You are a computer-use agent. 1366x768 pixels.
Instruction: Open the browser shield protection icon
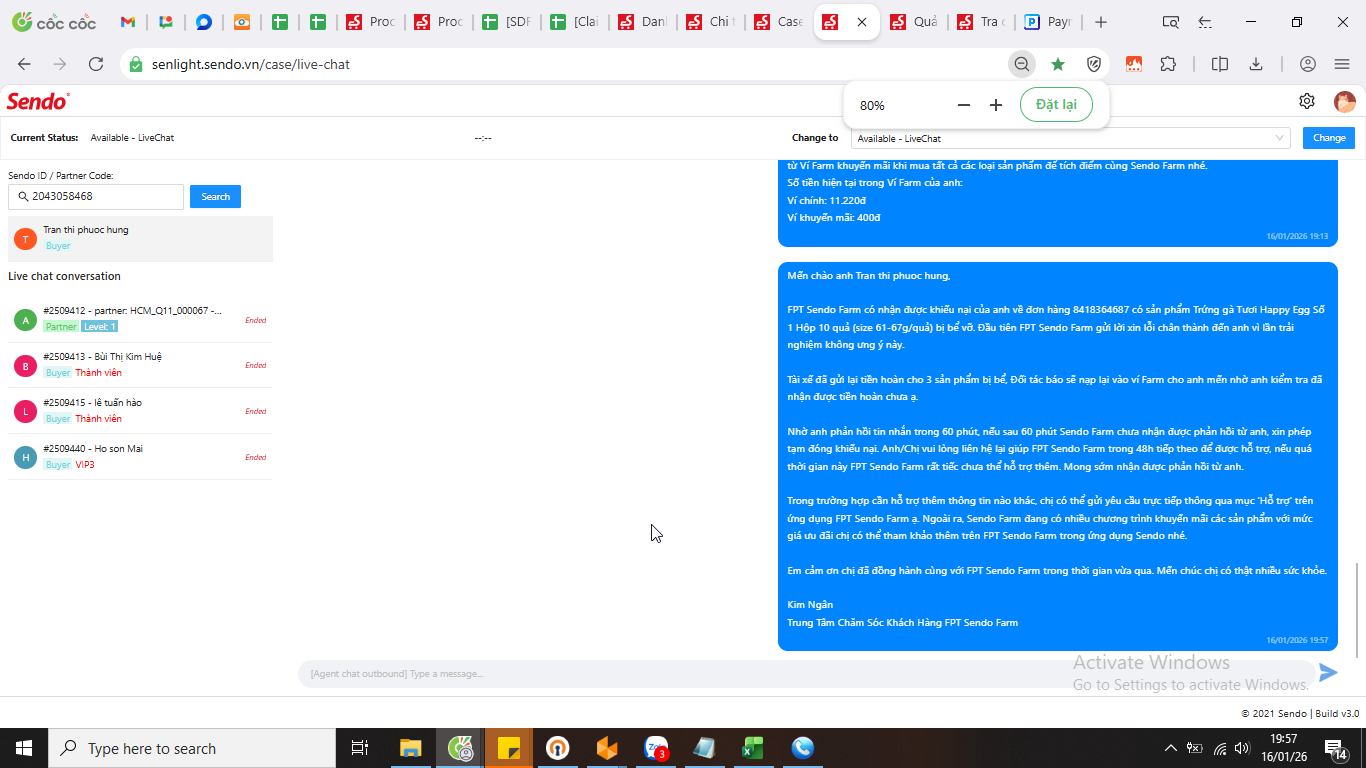tap(1094, 64)
